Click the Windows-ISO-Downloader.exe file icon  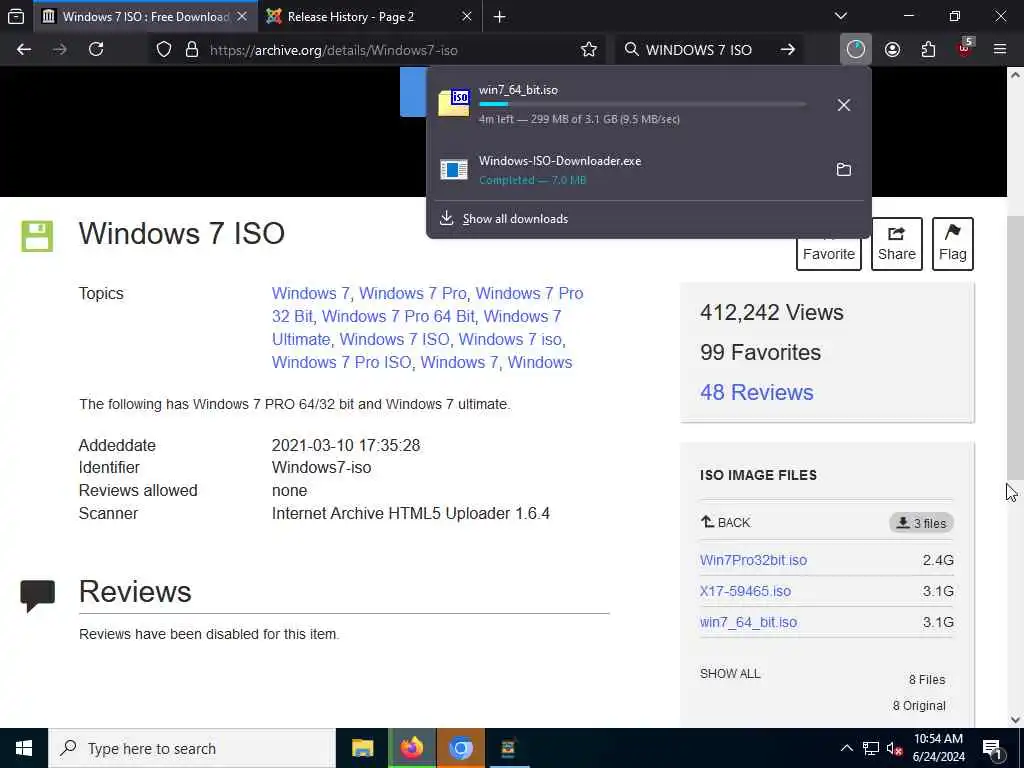click(x=454, y=169)
